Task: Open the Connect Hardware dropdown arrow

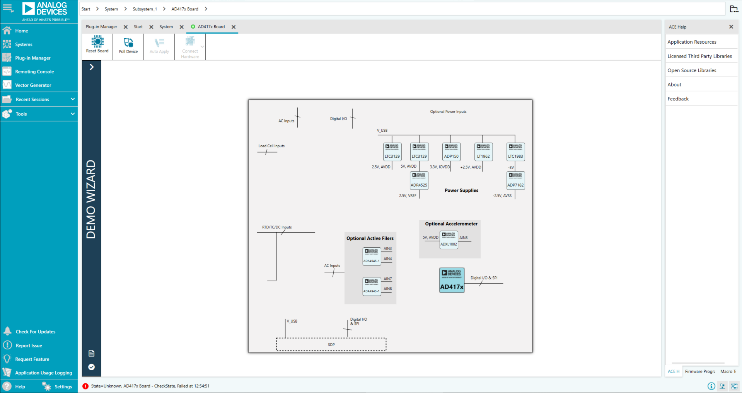Action: click(x=203, y=47)
